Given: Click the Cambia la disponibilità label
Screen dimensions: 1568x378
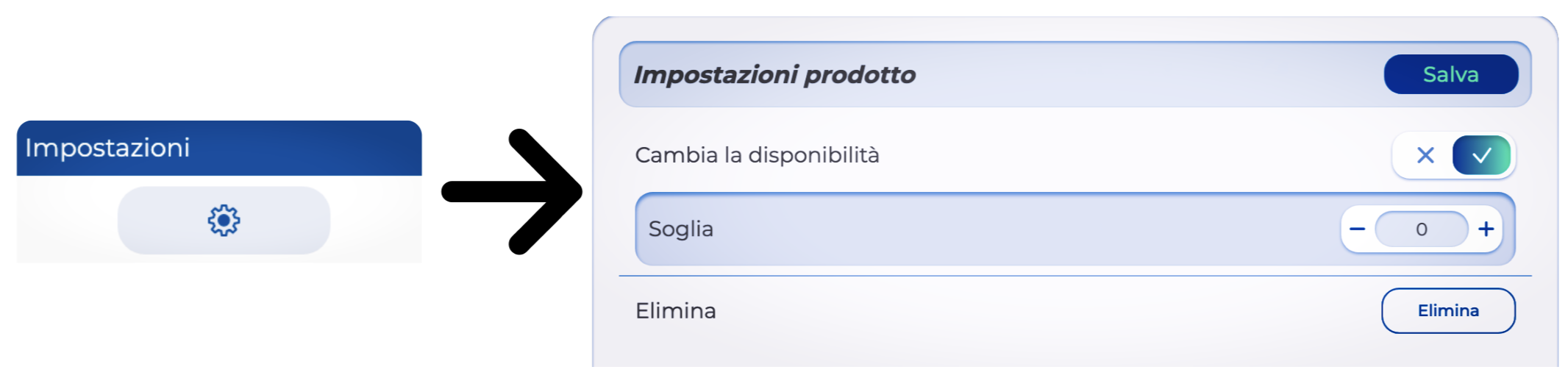Looking at the screenshot, I should click(757, 155).
